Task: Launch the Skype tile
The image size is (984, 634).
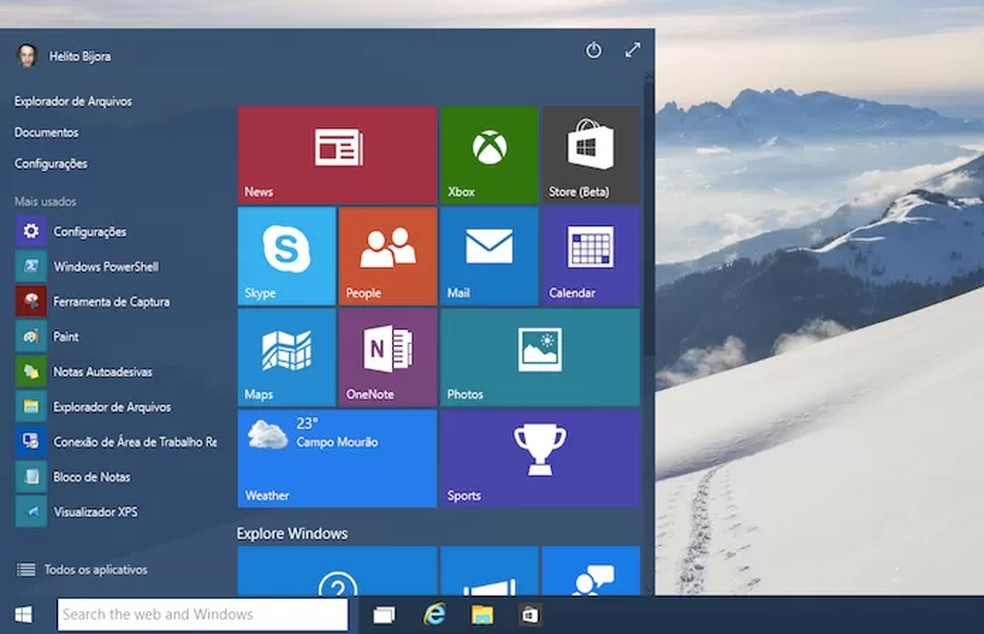Action: (285, 255)
